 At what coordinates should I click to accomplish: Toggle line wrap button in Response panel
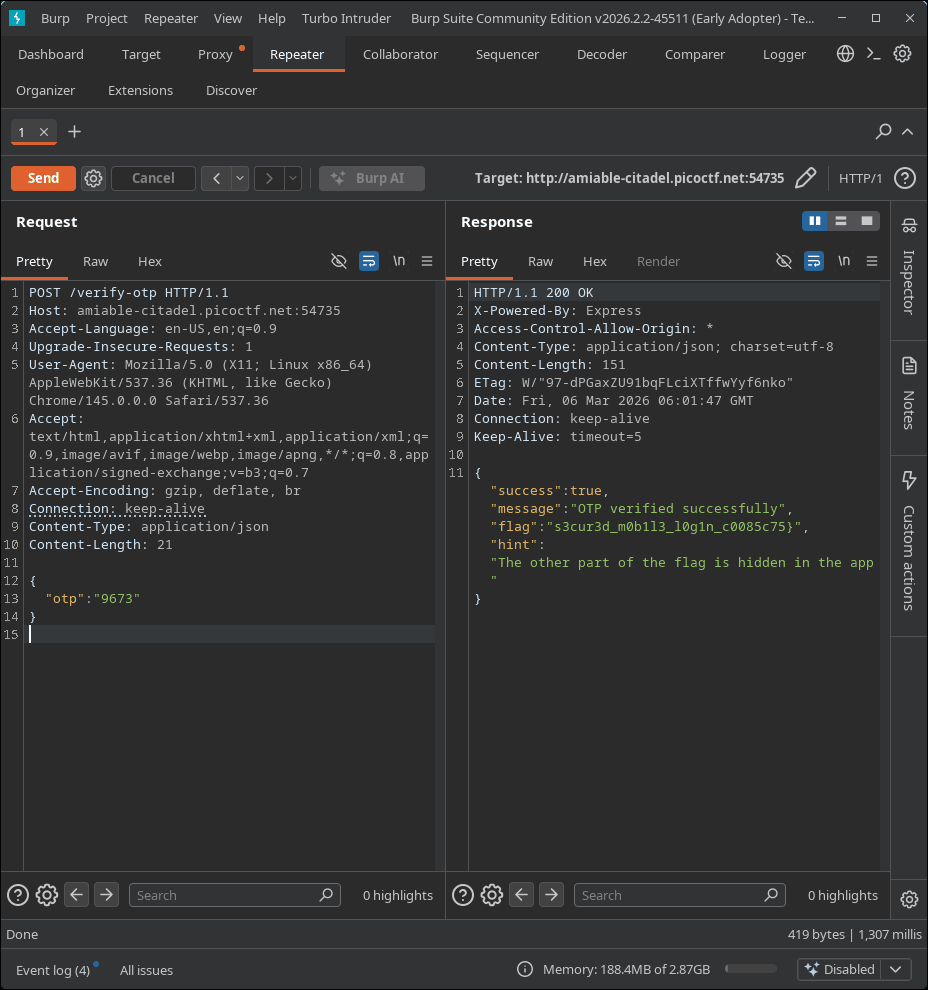point(814,261)
